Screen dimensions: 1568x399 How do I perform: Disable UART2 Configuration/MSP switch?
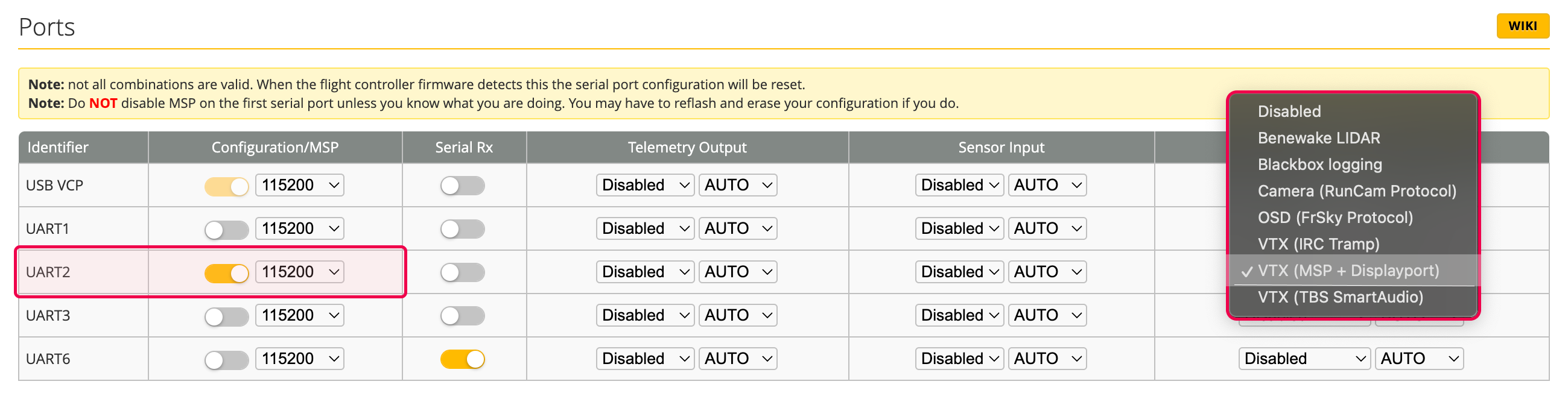pyautogui.click(x=226, y=273)
